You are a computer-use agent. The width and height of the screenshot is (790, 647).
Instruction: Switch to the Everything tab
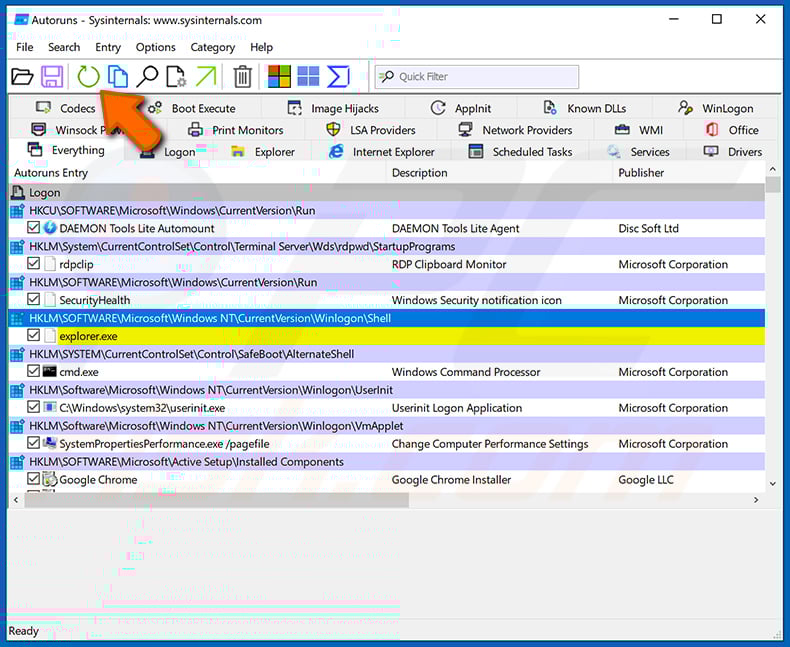pos(66,150)
